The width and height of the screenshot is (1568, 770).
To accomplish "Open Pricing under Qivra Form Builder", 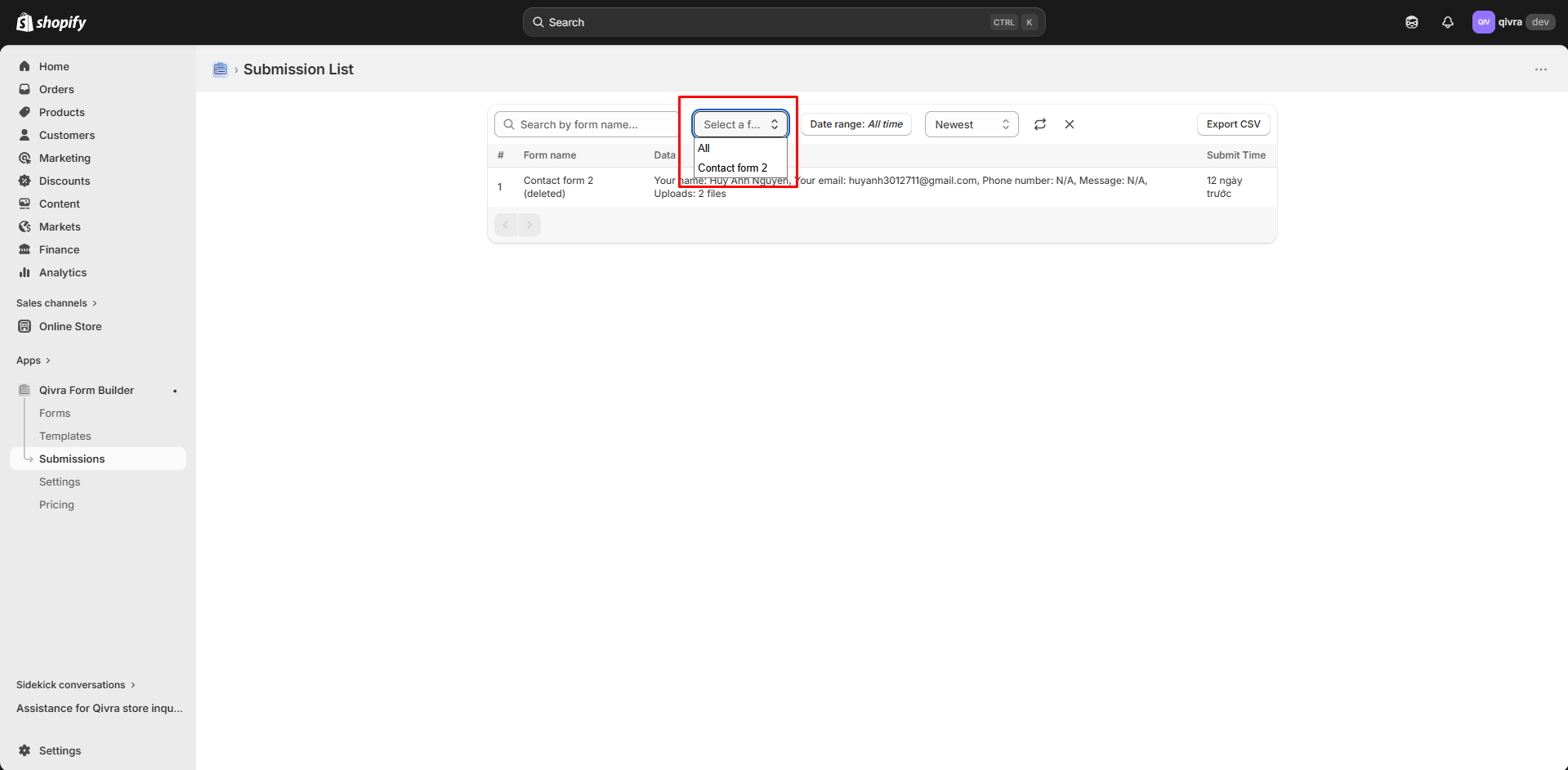I will [56, 504].
